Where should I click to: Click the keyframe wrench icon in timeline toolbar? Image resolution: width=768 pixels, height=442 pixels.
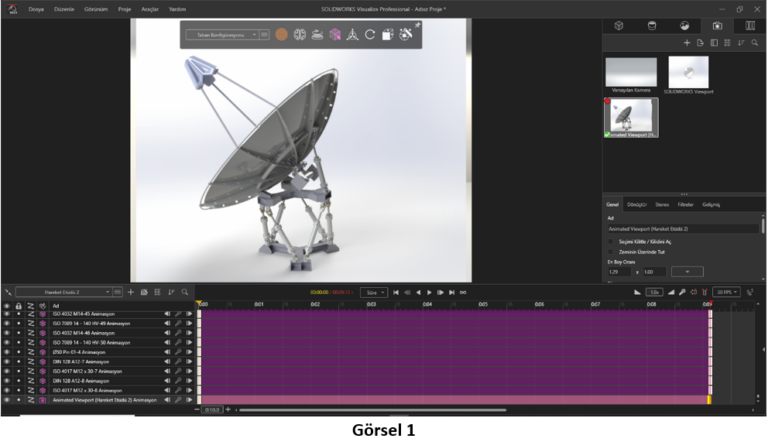[681, 292]
